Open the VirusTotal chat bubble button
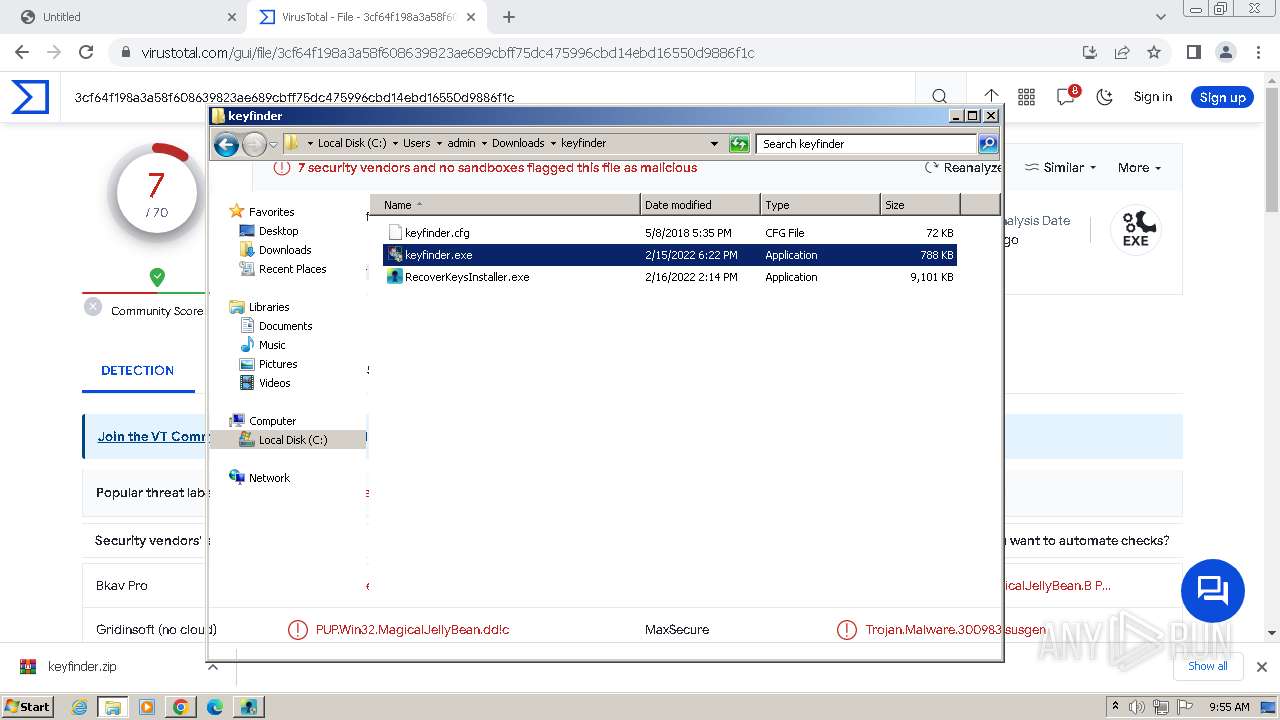This screenshot has height=720, width=1280. [1213, 591]
